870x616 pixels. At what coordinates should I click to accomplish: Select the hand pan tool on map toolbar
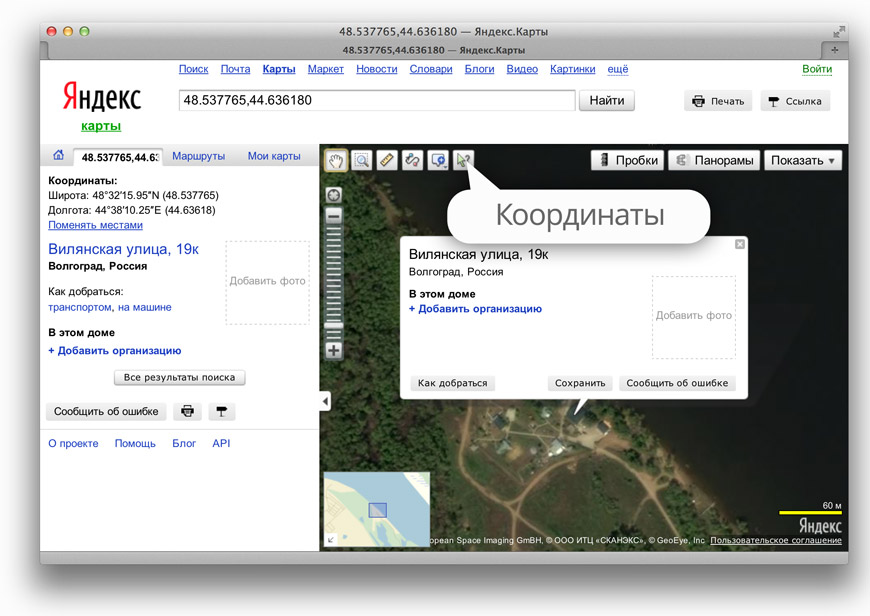336,160
